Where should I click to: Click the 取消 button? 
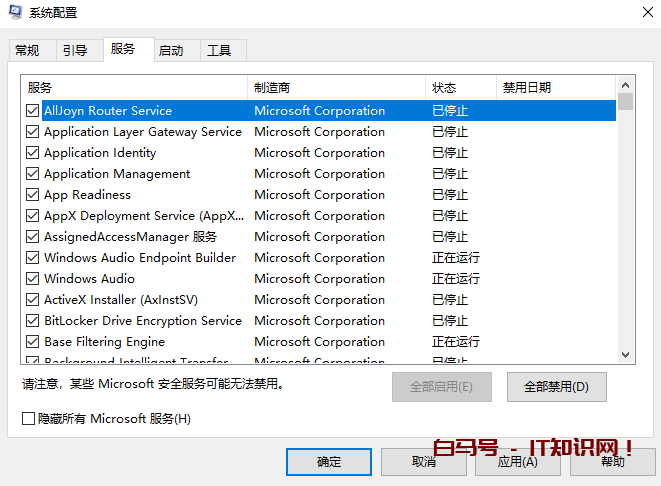[x=423, y=462]
